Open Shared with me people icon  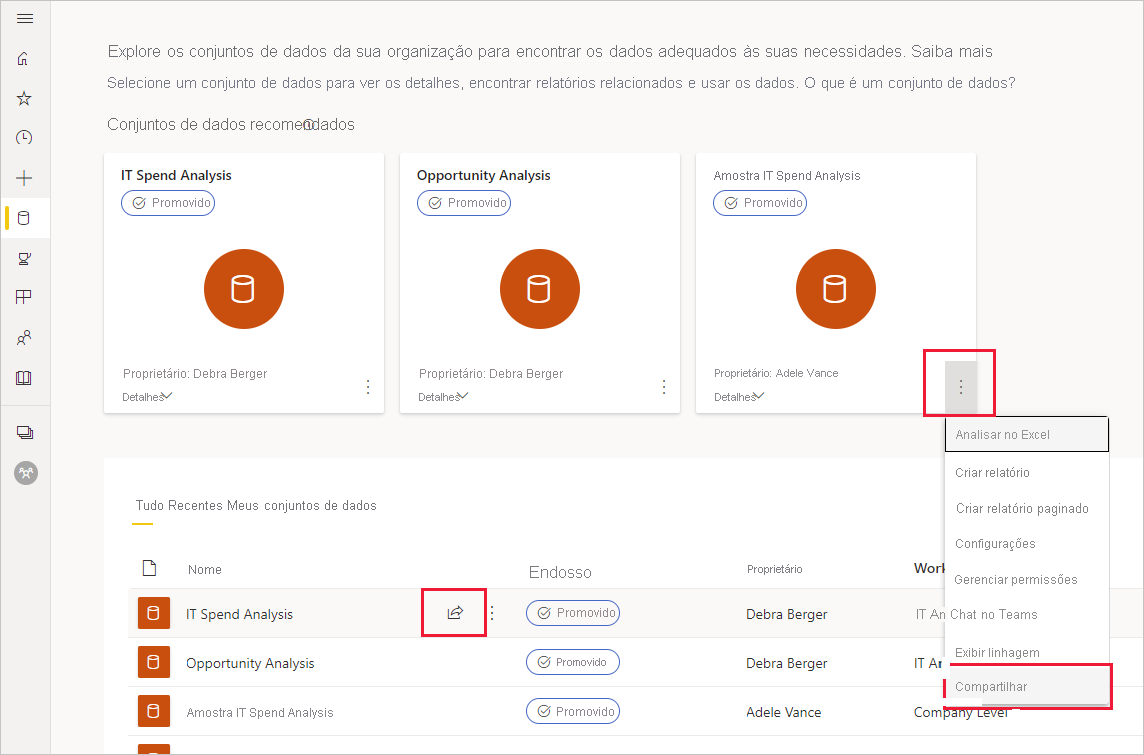click(x=24, y=338)
